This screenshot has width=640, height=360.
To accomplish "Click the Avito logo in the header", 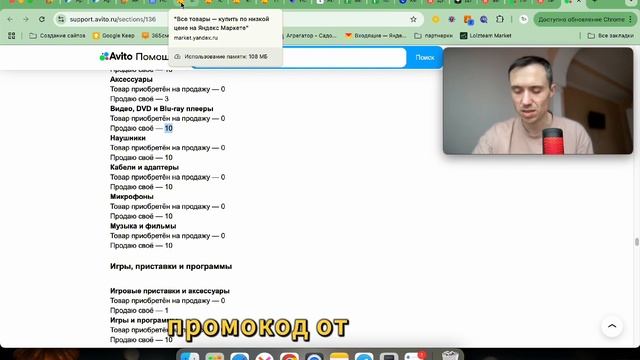I will coord(116,56).
